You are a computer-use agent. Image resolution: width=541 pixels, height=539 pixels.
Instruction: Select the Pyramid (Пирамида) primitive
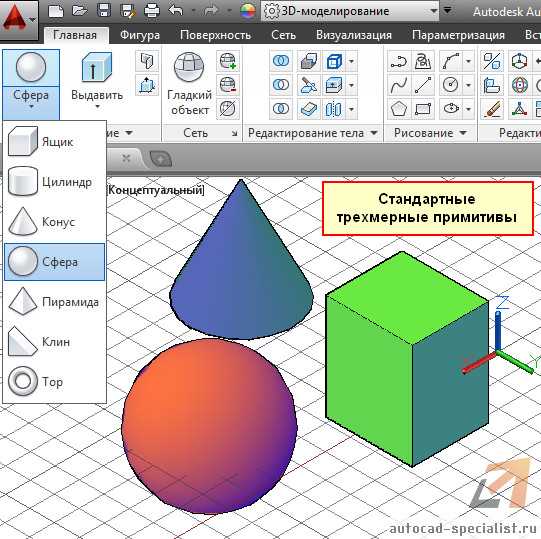pyautogui.click(x=55, y=302)
